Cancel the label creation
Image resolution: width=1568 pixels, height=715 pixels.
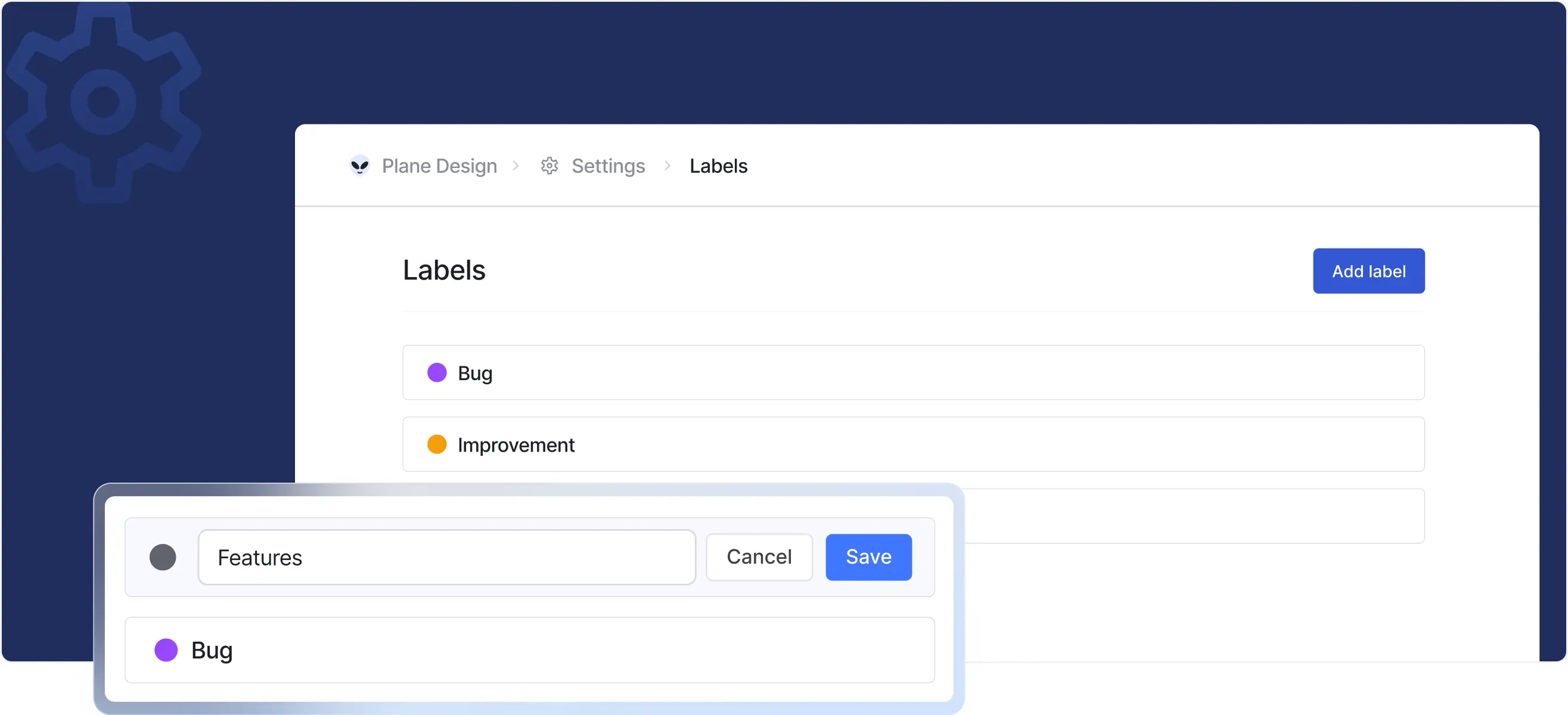pos(759,557)
